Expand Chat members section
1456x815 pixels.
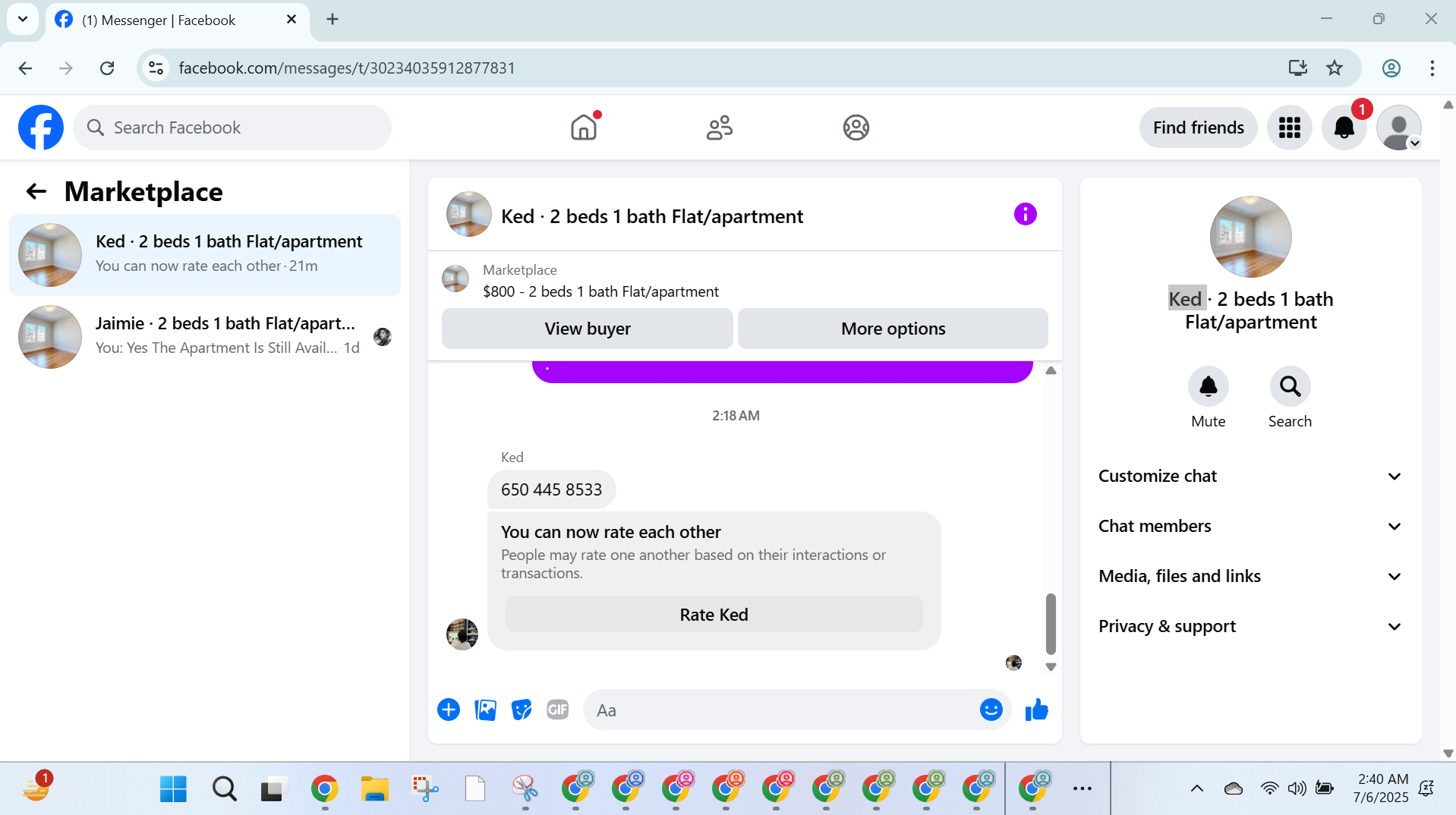coord(1250,526)
